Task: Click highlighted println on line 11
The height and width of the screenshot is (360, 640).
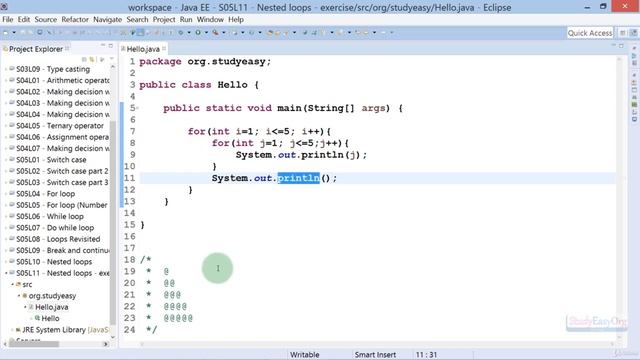Action: tap(298, 178)
